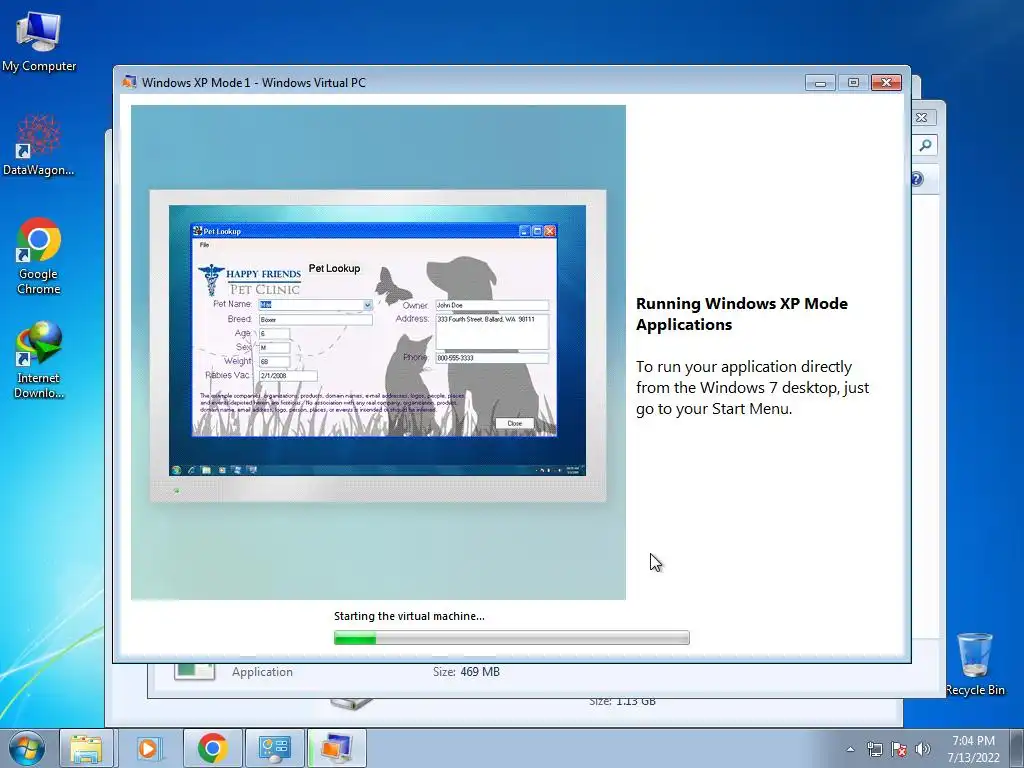Select the 'Running Windows XP Mode Applications' heading

click(742, 314)
